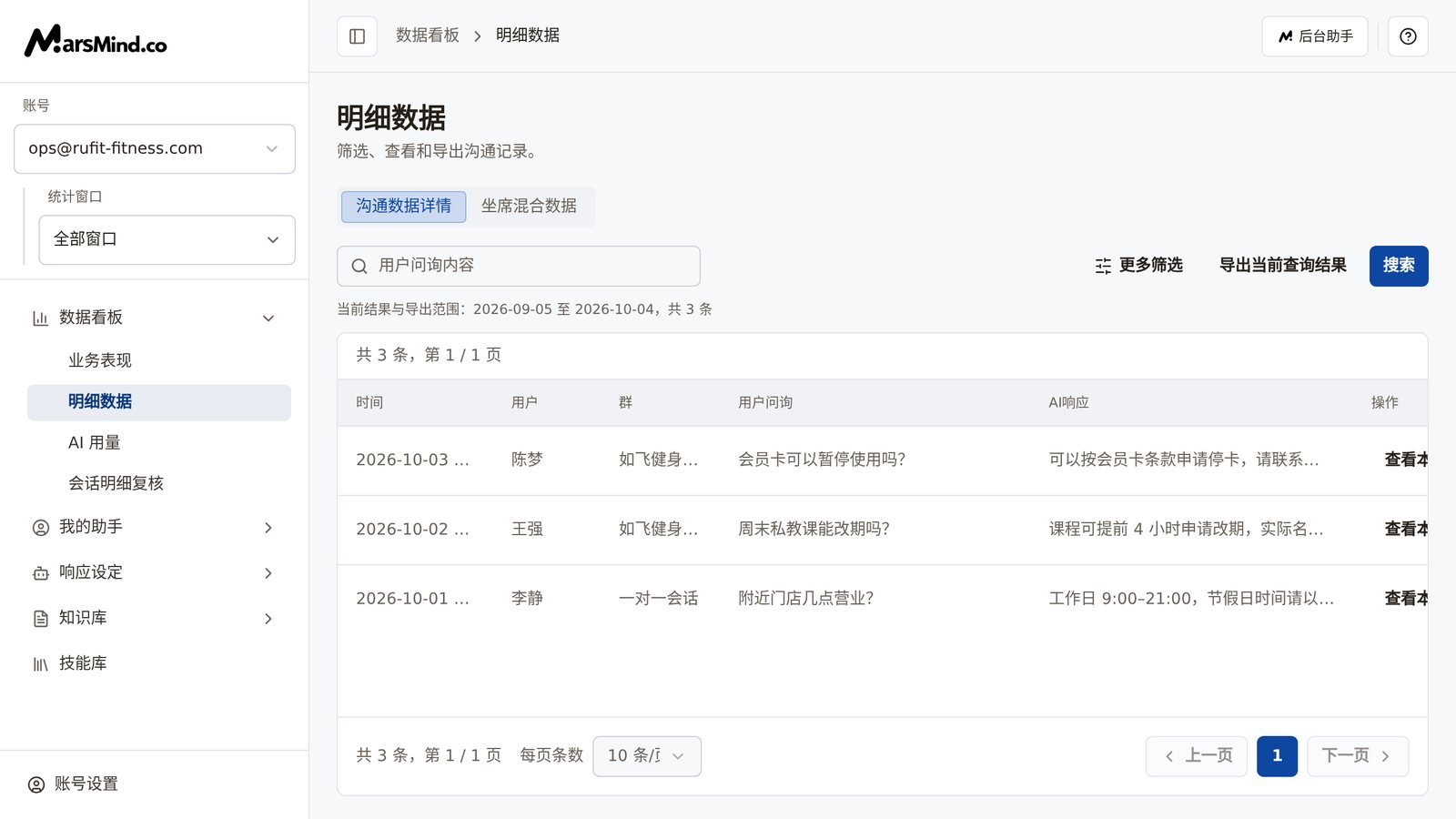The width and height of the screenshot is (1456, 819).
Task: Select 明细数据 in the sidebar
Action: coord(159,402)
